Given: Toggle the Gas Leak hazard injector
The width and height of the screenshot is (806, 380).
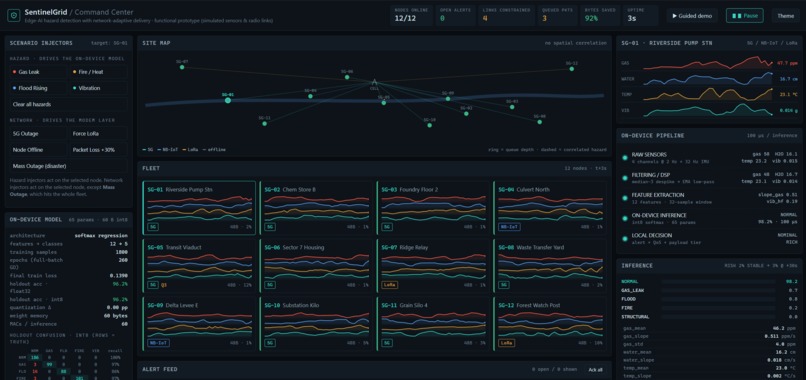Looking at the screenshot, I should tap(38, 72).
